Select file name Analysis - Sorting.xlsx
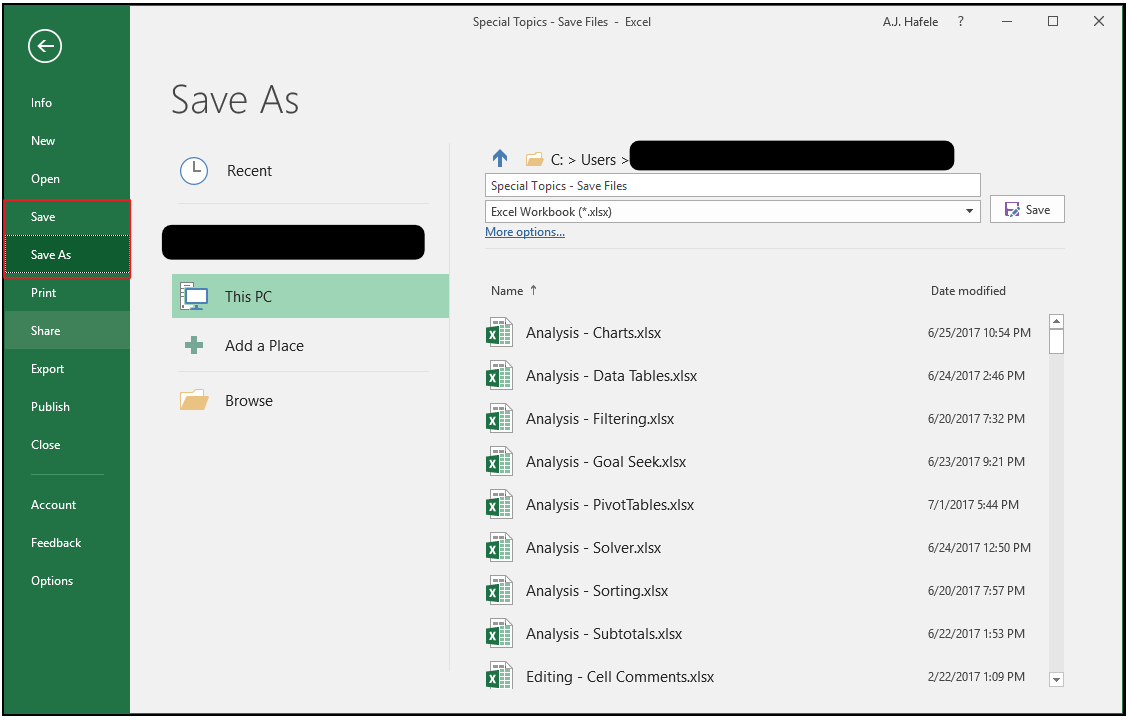The image size is (1131, 720). [597, 591]
